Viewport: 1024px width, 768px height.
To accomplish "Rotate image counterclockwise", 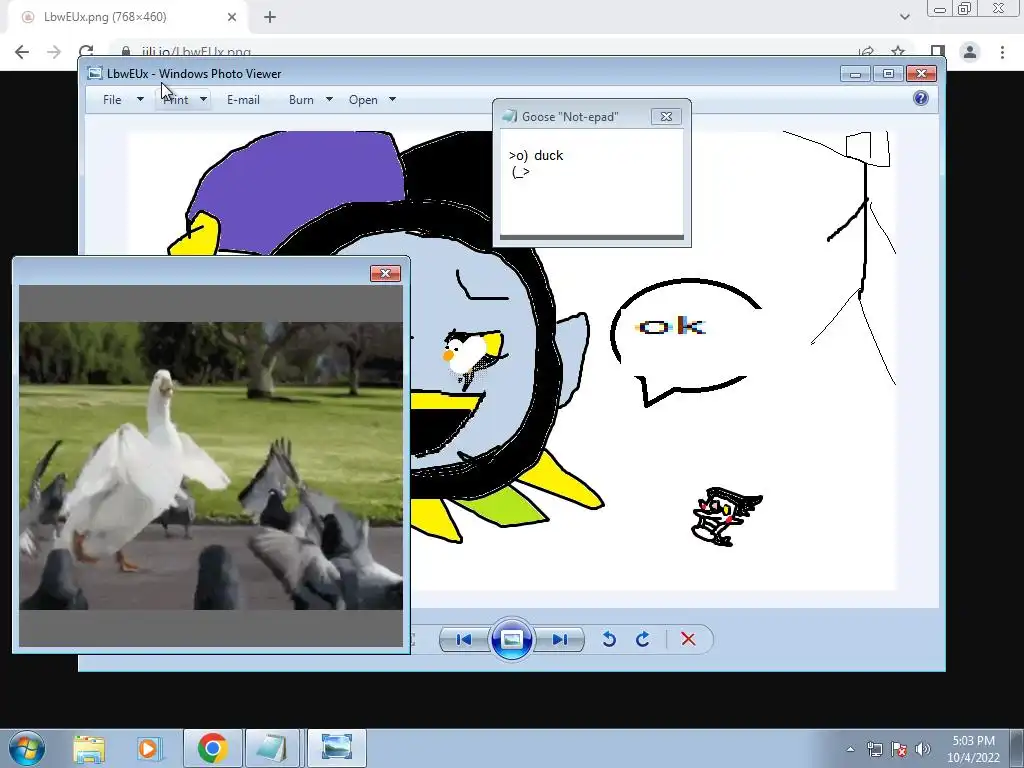I will click(x=609, y=639).
